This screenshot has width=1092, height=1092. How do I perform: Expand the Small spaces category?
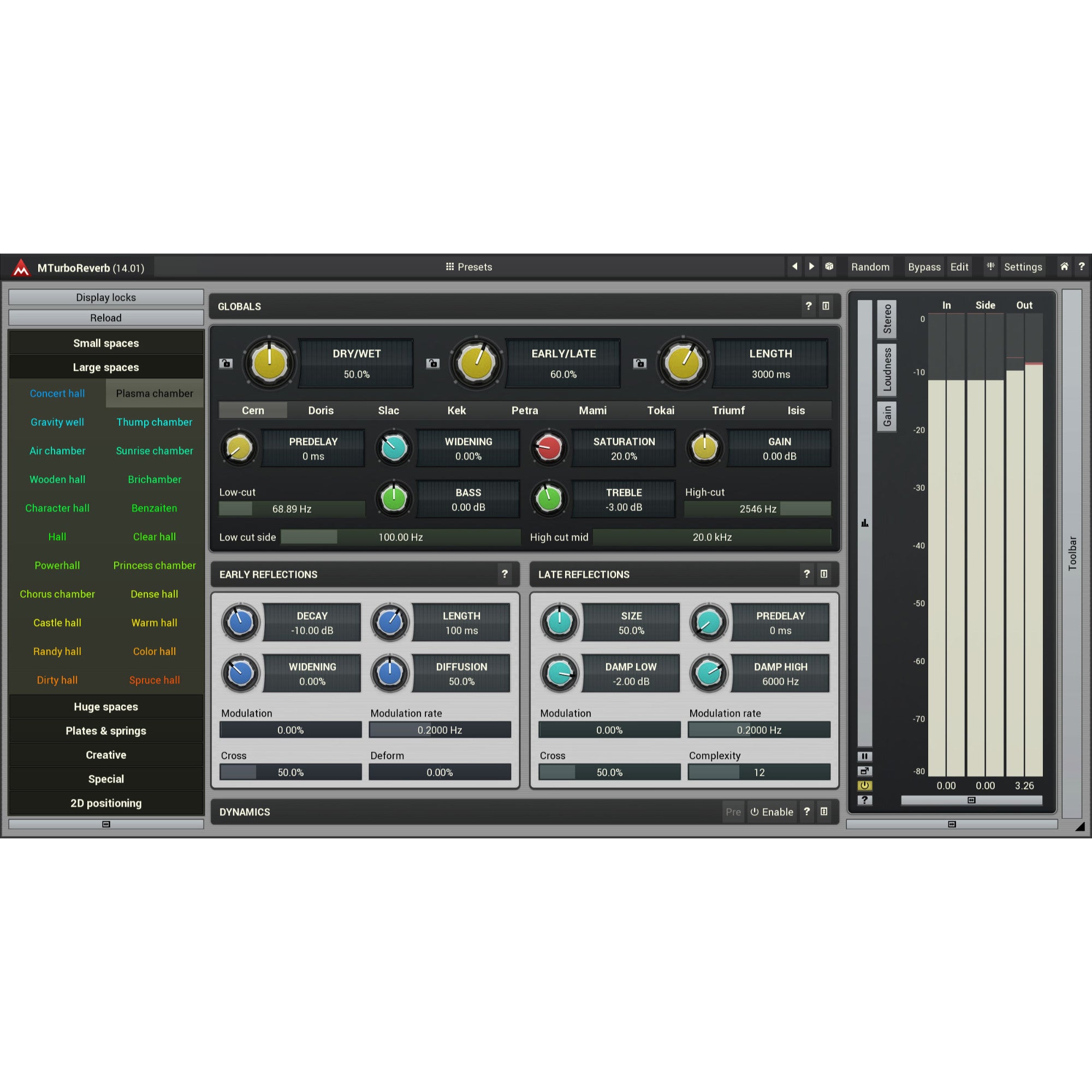(106, 343)
